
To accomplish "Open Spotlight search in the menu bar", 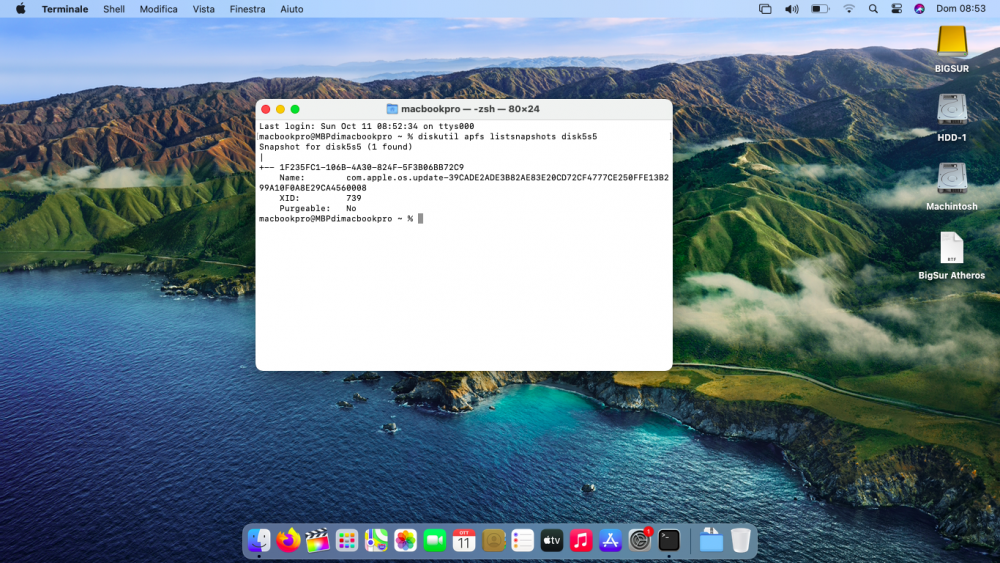I will coord(873,9).
